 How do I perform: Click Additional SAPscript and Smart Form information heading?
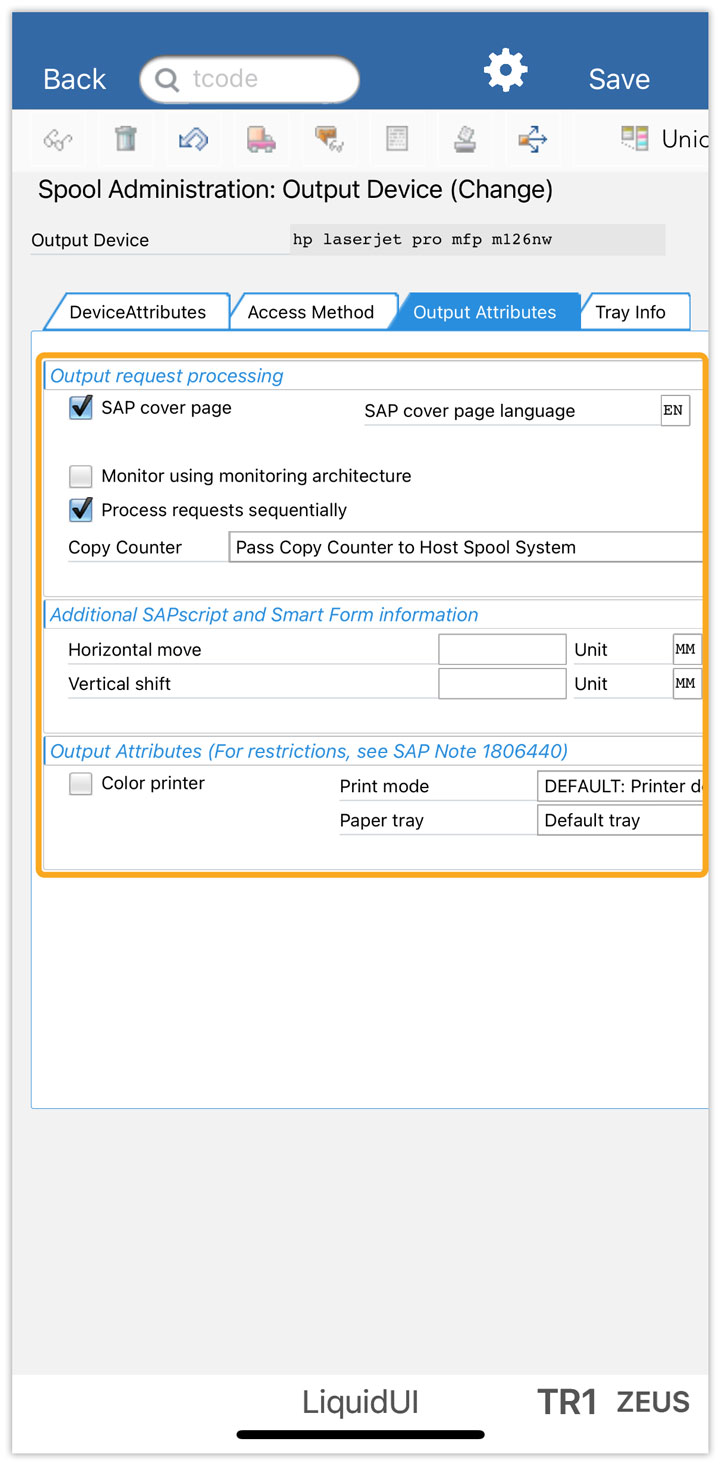pos(264,615)
